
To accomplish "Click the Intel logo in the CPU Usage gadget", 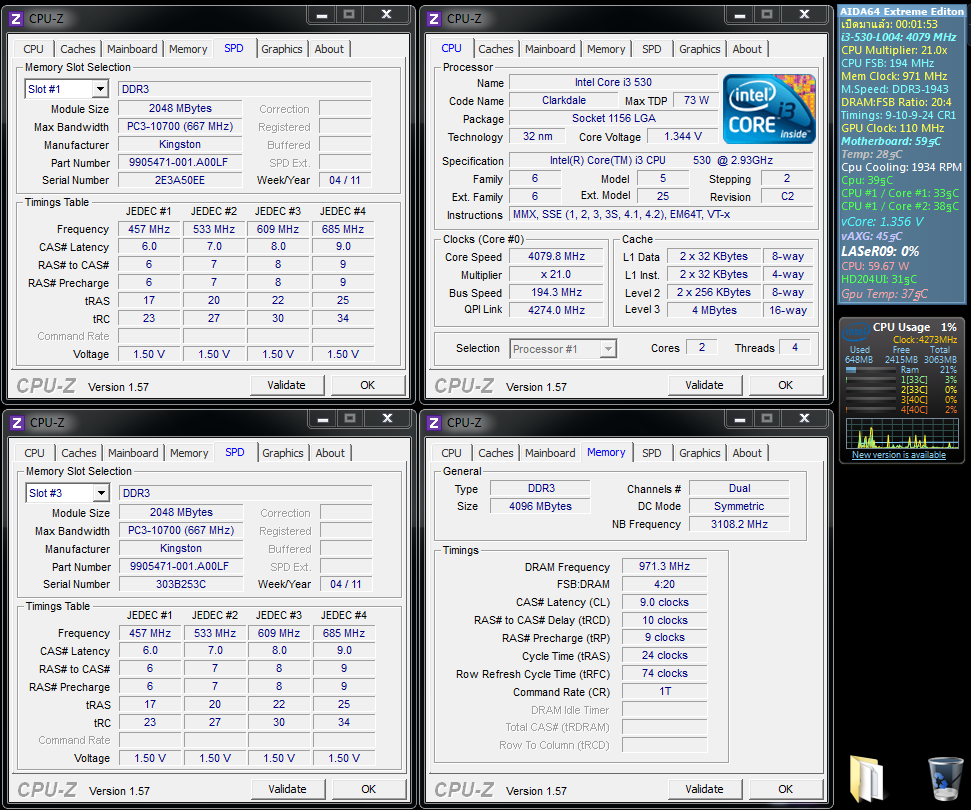I will click(x=857, y=332).
